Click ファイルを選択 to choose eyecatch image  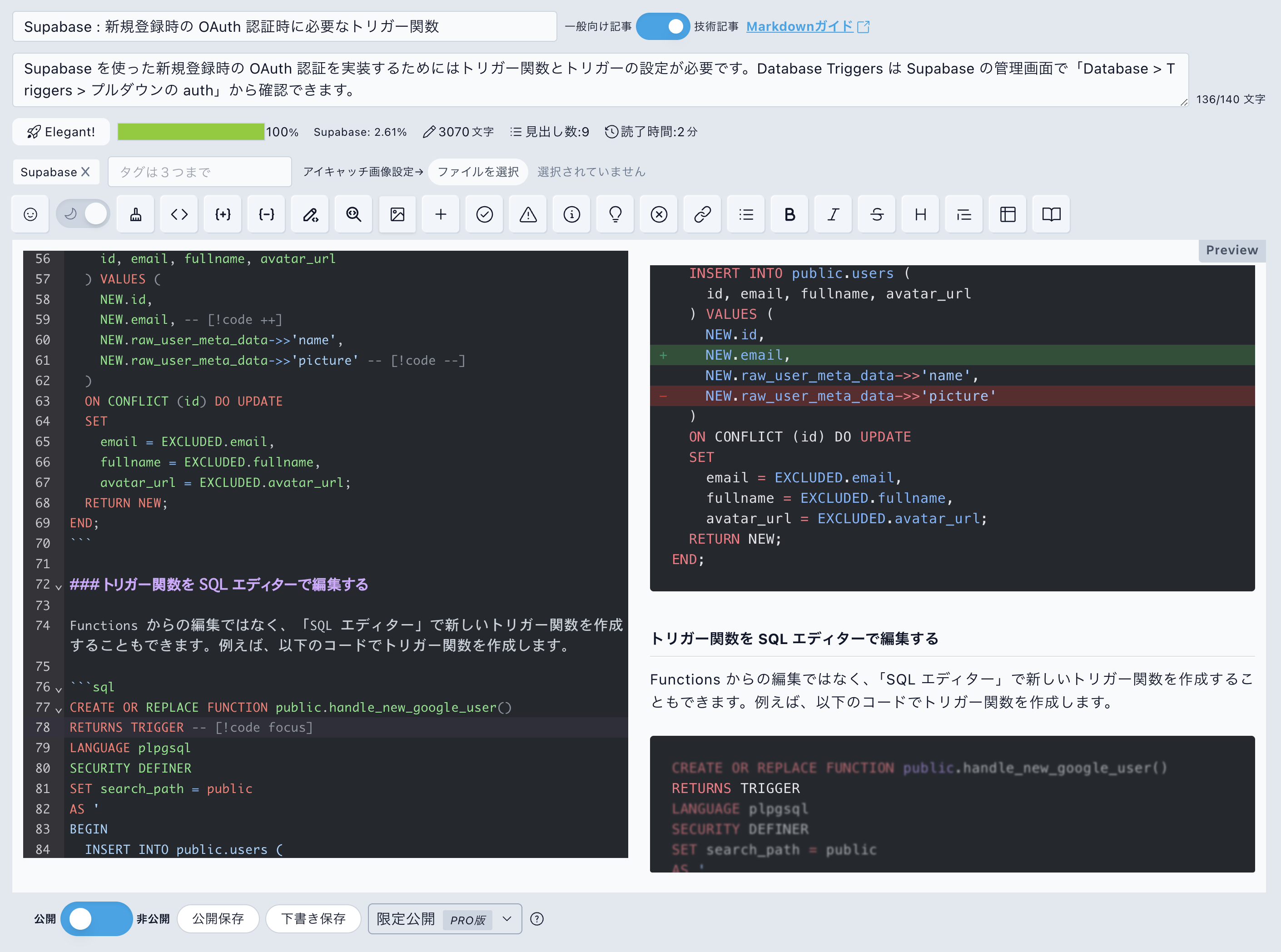478,172
